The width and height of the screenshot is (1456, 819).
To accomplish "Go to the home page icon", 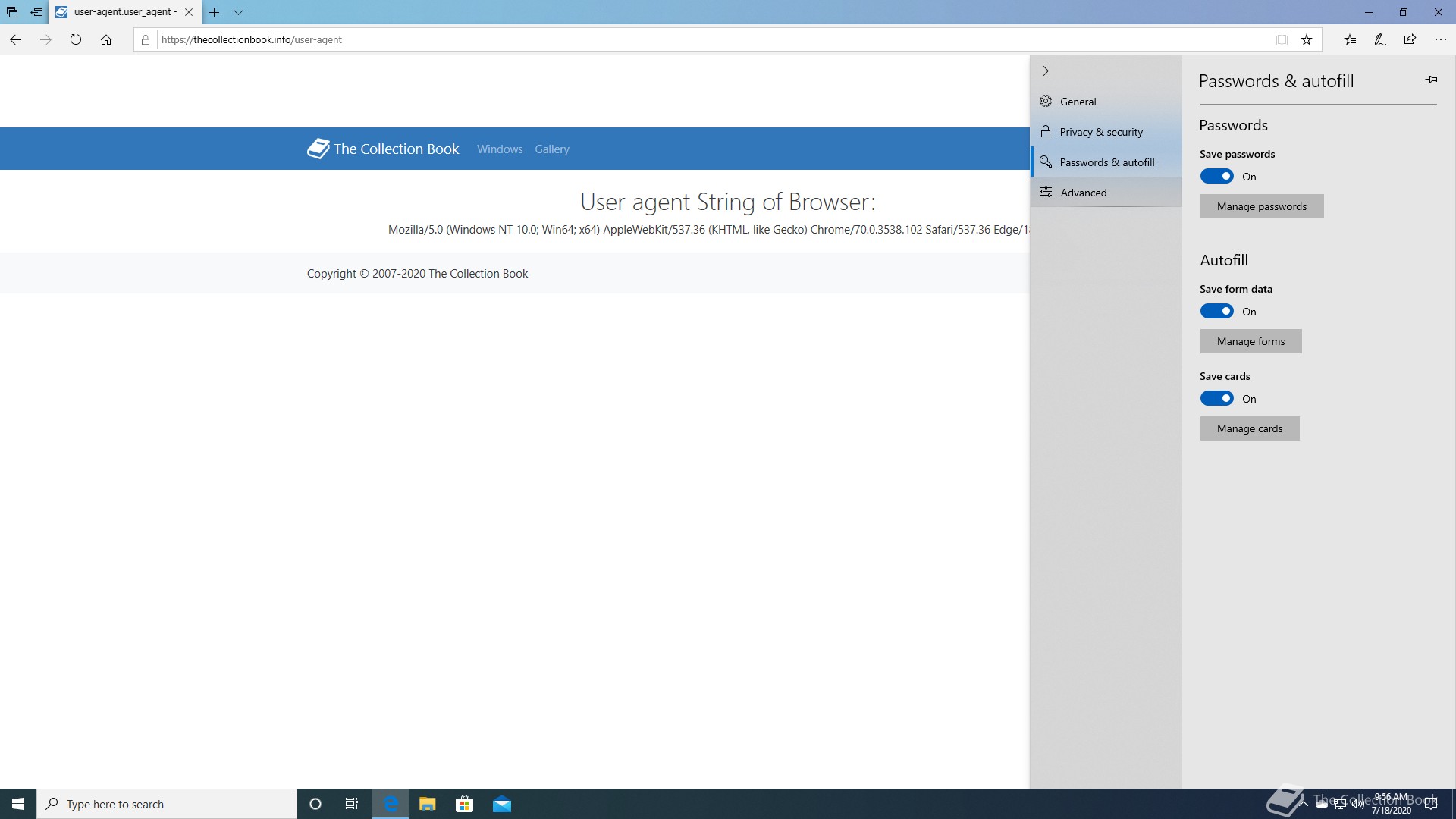I will 106,39.
